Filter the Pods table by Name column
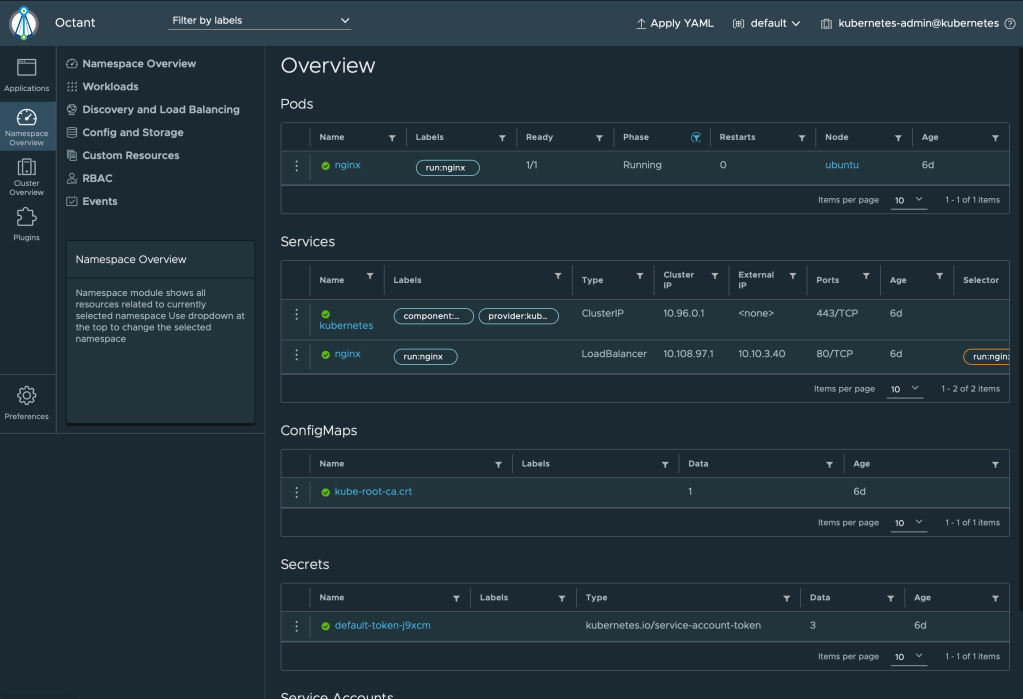The width and height of the screenshot is (1023, 699). (x=391, y=138)
